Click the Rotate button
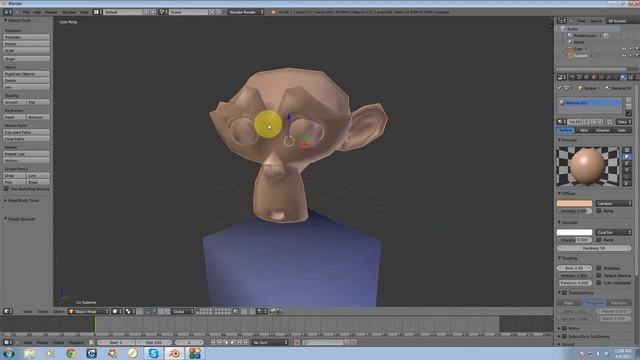Image resolution: width=640 pixels, height=360 pixels. [x=27, y=44]
